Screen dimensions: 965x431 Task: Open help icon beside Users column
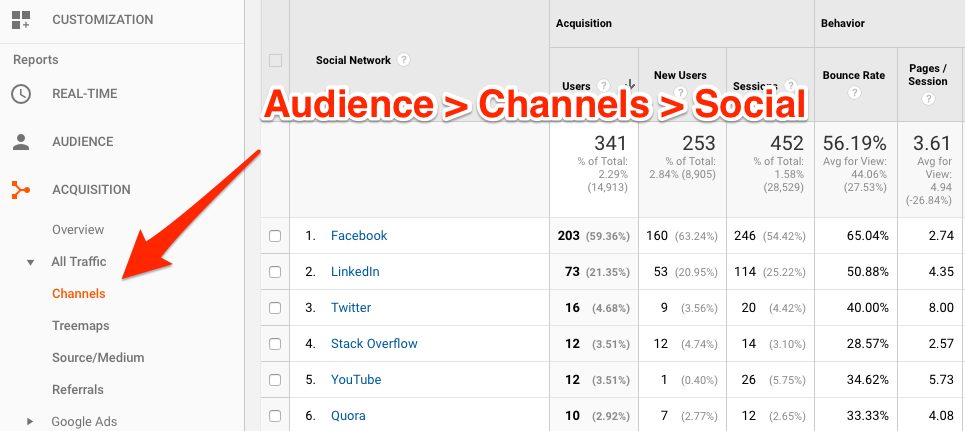pyautogui.click(x=604, y=86)
